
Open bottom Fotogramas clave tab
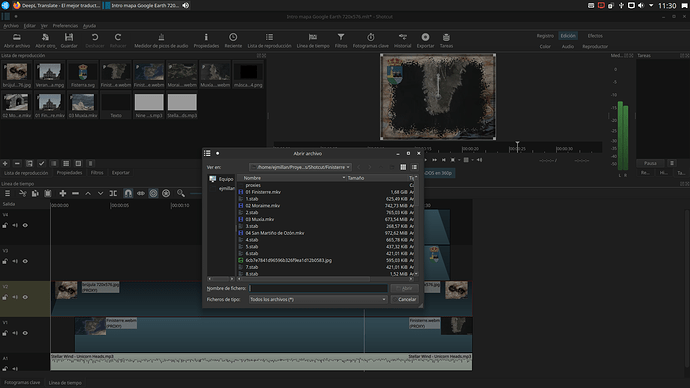pyautogui.click(x=22, y=382)
